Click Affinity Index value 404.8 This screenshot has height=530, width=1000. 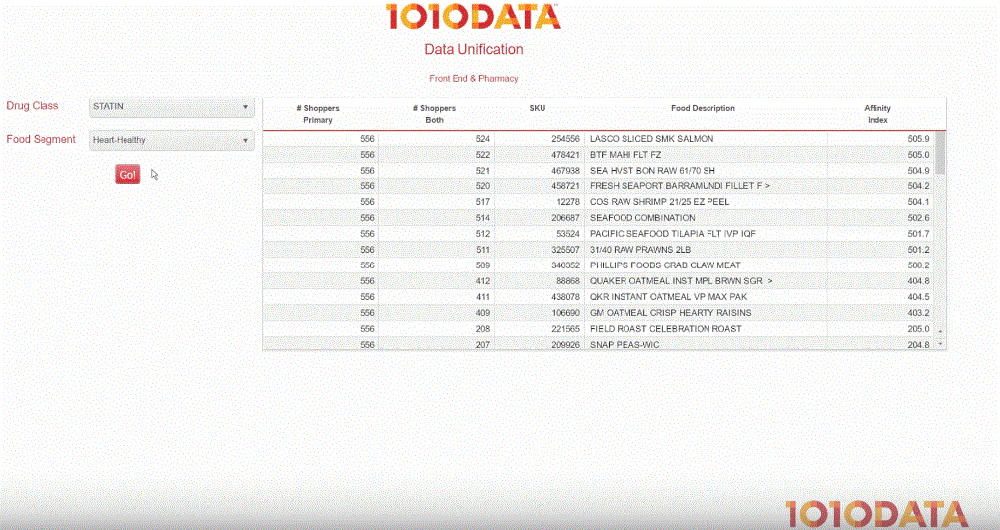pos(918,281)
